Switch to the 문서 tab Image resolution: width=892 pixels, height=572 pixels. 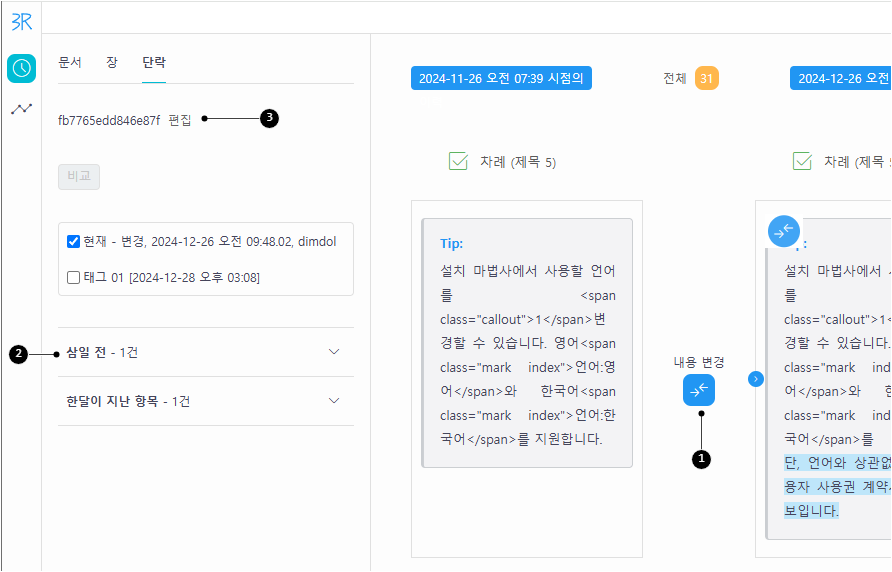(x=70, y=63)
